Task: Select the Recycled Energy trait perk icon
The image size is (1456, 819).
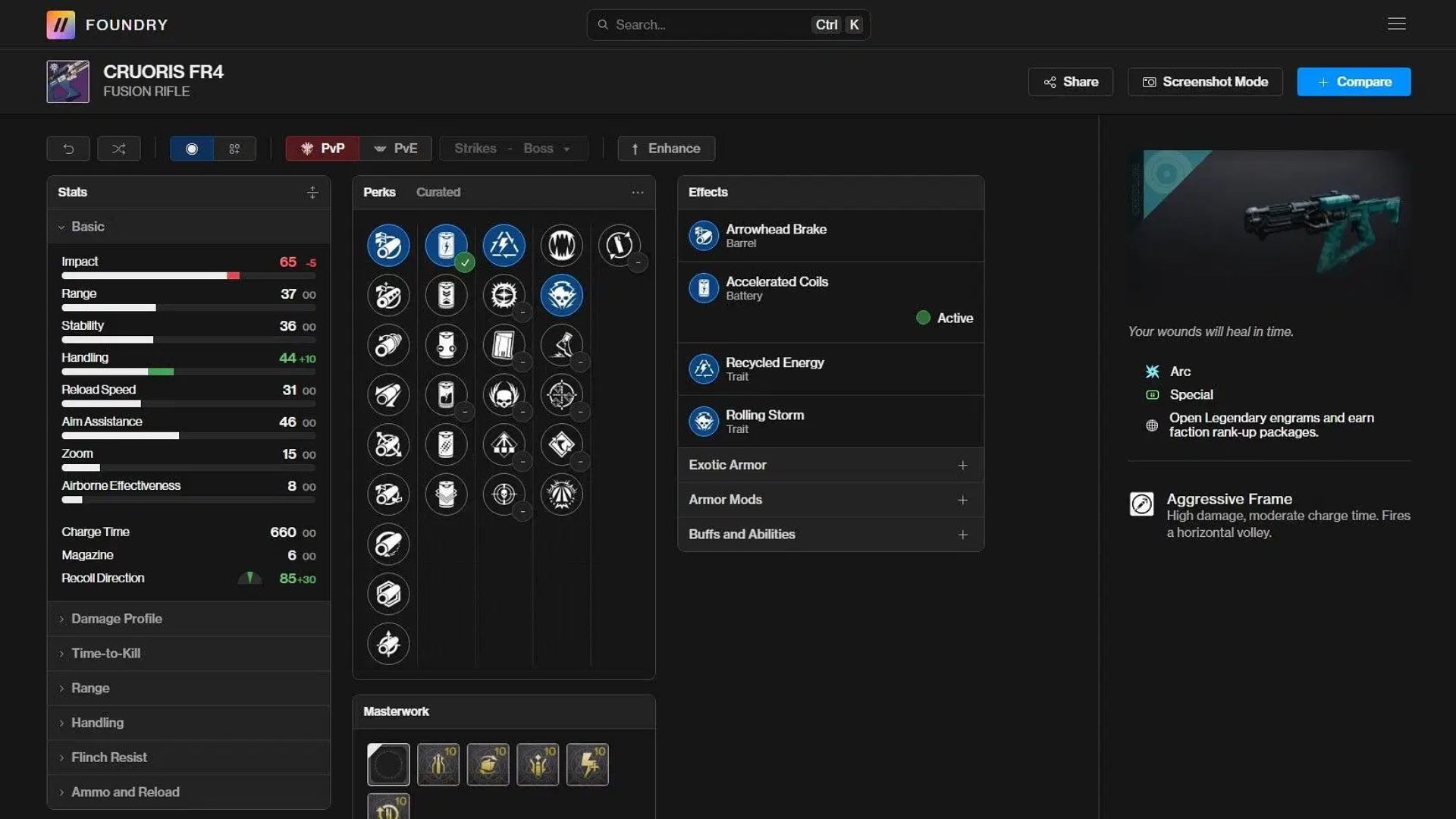Action: click(504, 245)
